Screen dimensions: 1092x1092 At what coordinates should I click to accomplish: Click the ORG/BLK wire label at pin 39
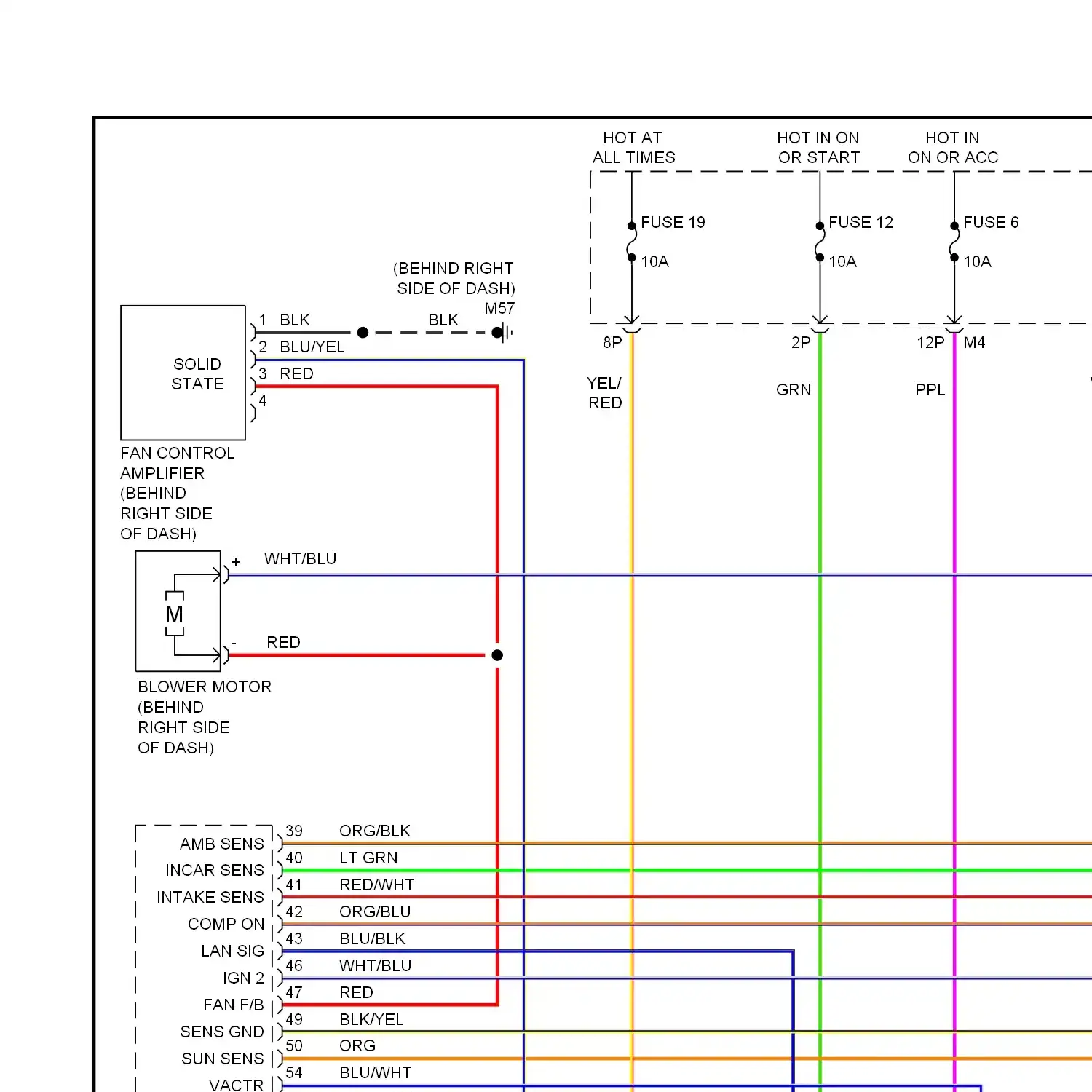[x=375, y=831]
